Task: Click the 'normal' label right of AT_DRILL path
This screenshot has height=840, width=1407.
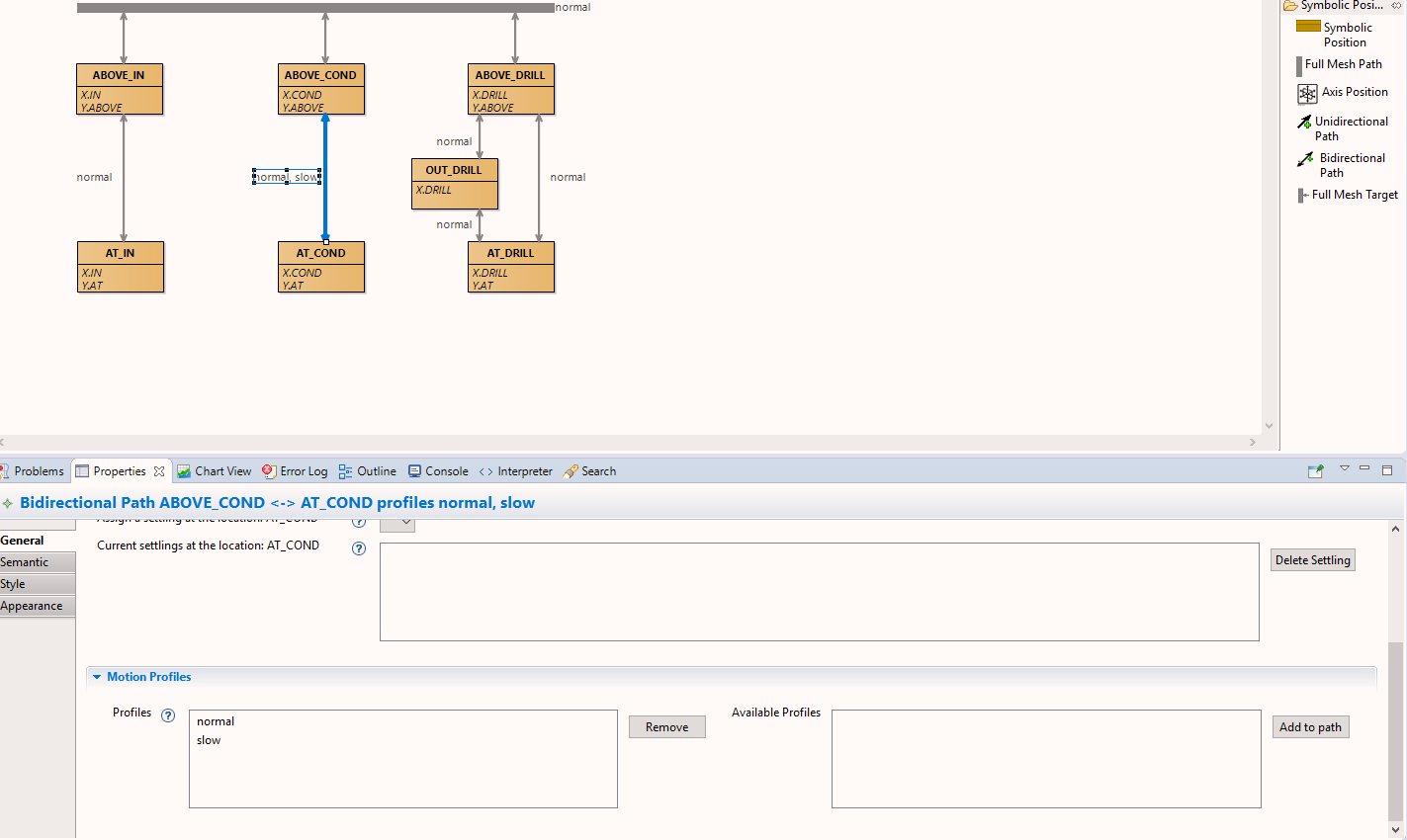Action: pyautogui.click(x=568, y=177)
